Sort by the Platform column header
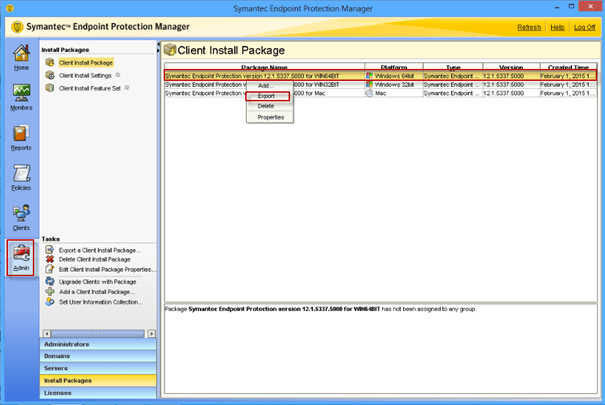Screen dimensions: 605x405 click(x=393, y=67)
